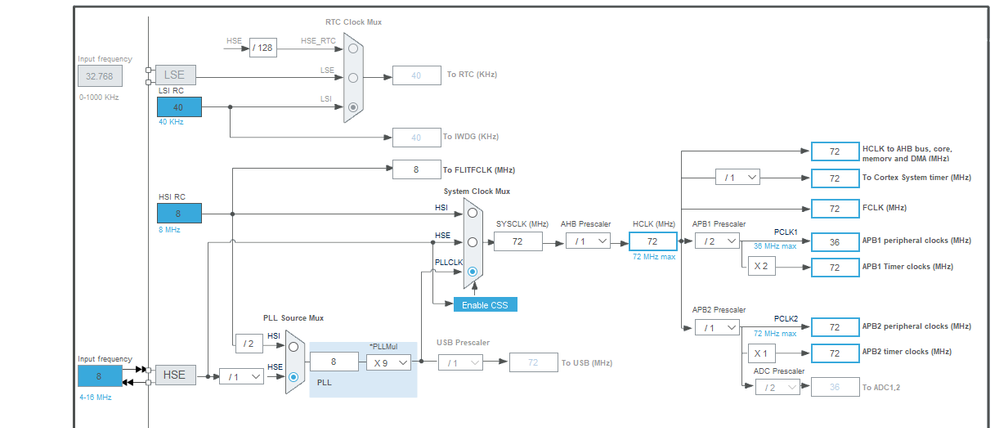Screen dimensions: 999x428
Task: Click the 'RTC Clock Mux' title
Action: click(354, 22)
